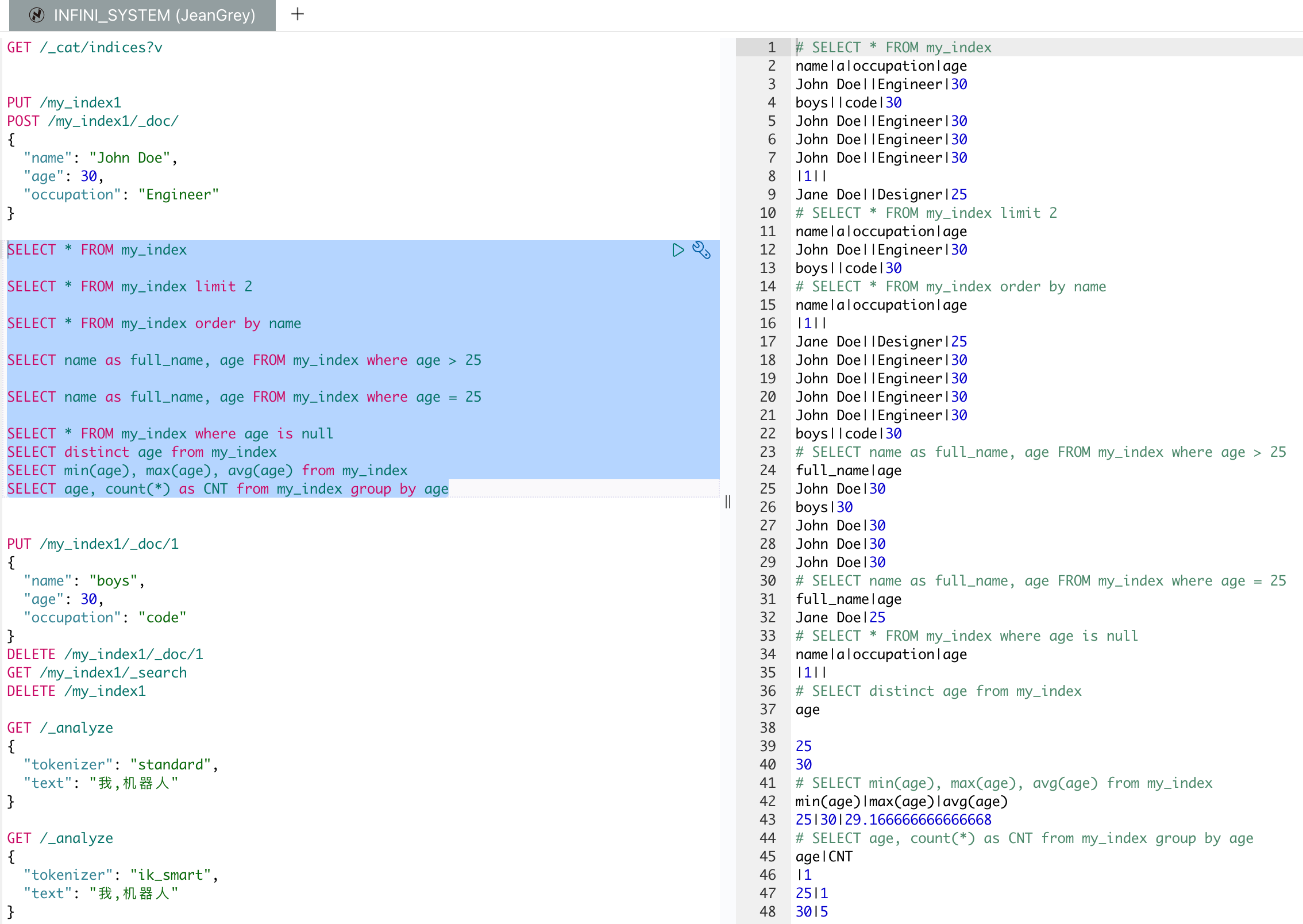Open the wrench options icon beside the query
1303x924 pixels.
tap(701, 250)
